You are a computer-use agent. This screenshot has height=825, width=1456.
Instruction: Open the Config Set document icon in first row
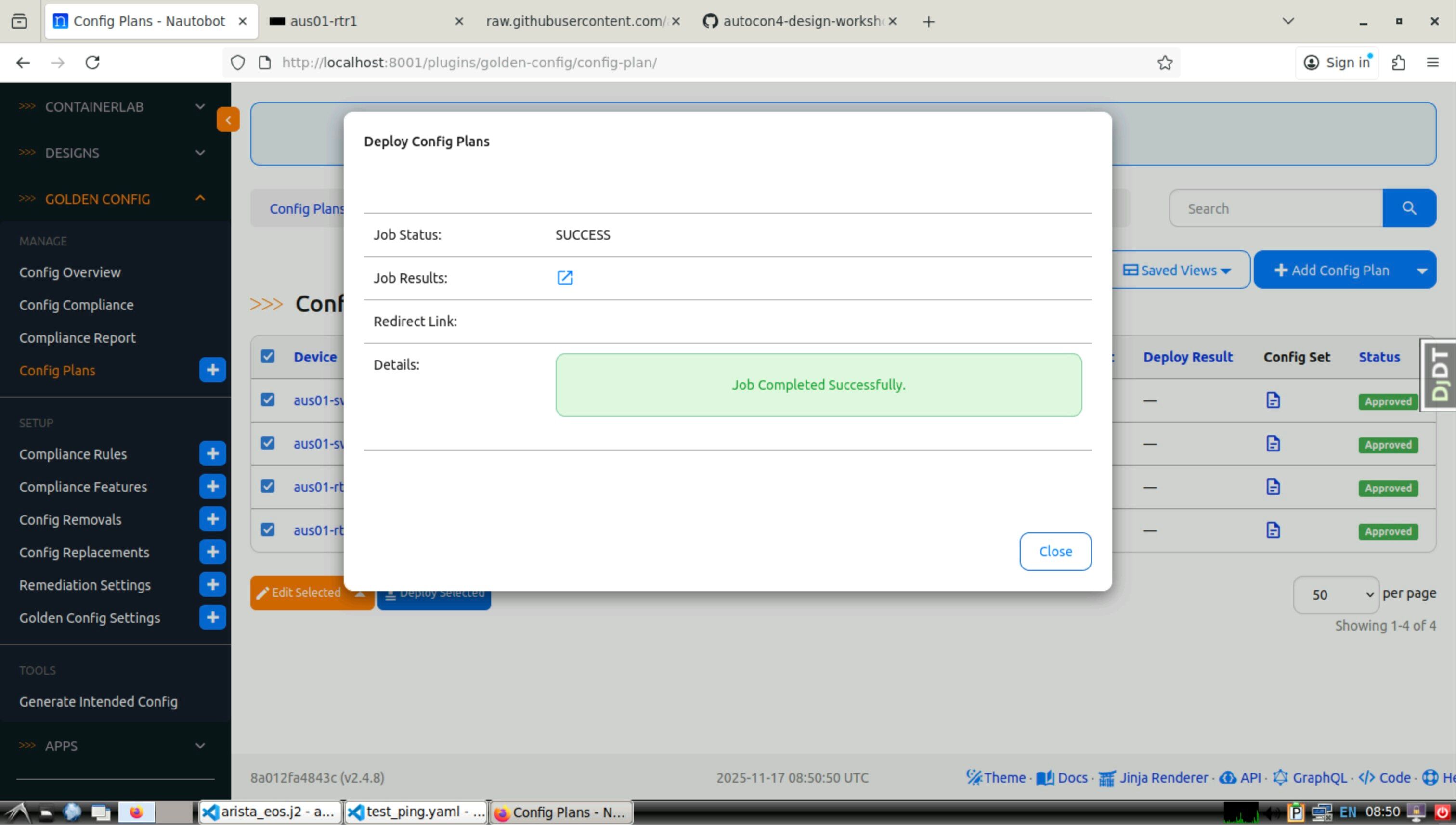click(1273, 400)
